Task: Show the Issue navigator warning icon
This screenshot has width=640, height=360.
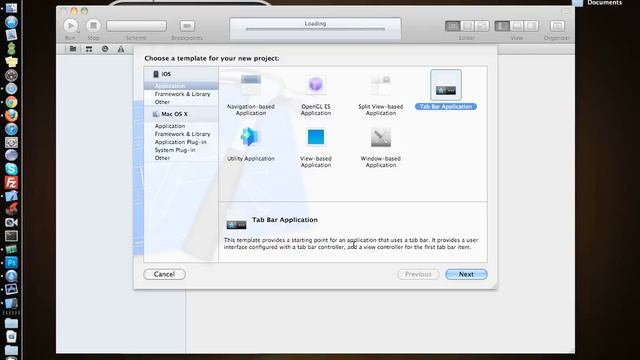Action: tap(121, 49)
